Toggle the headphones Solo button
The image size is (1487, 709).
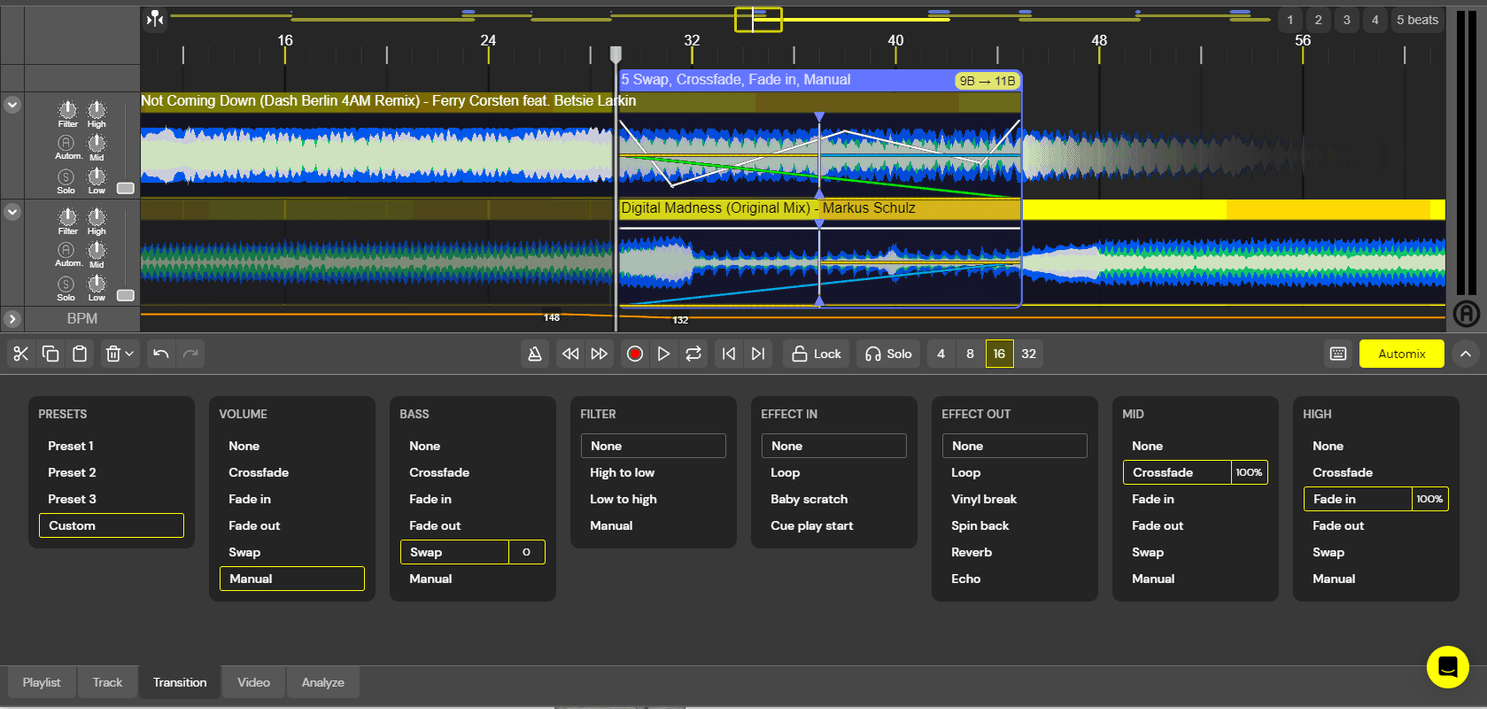click(888, 353)
